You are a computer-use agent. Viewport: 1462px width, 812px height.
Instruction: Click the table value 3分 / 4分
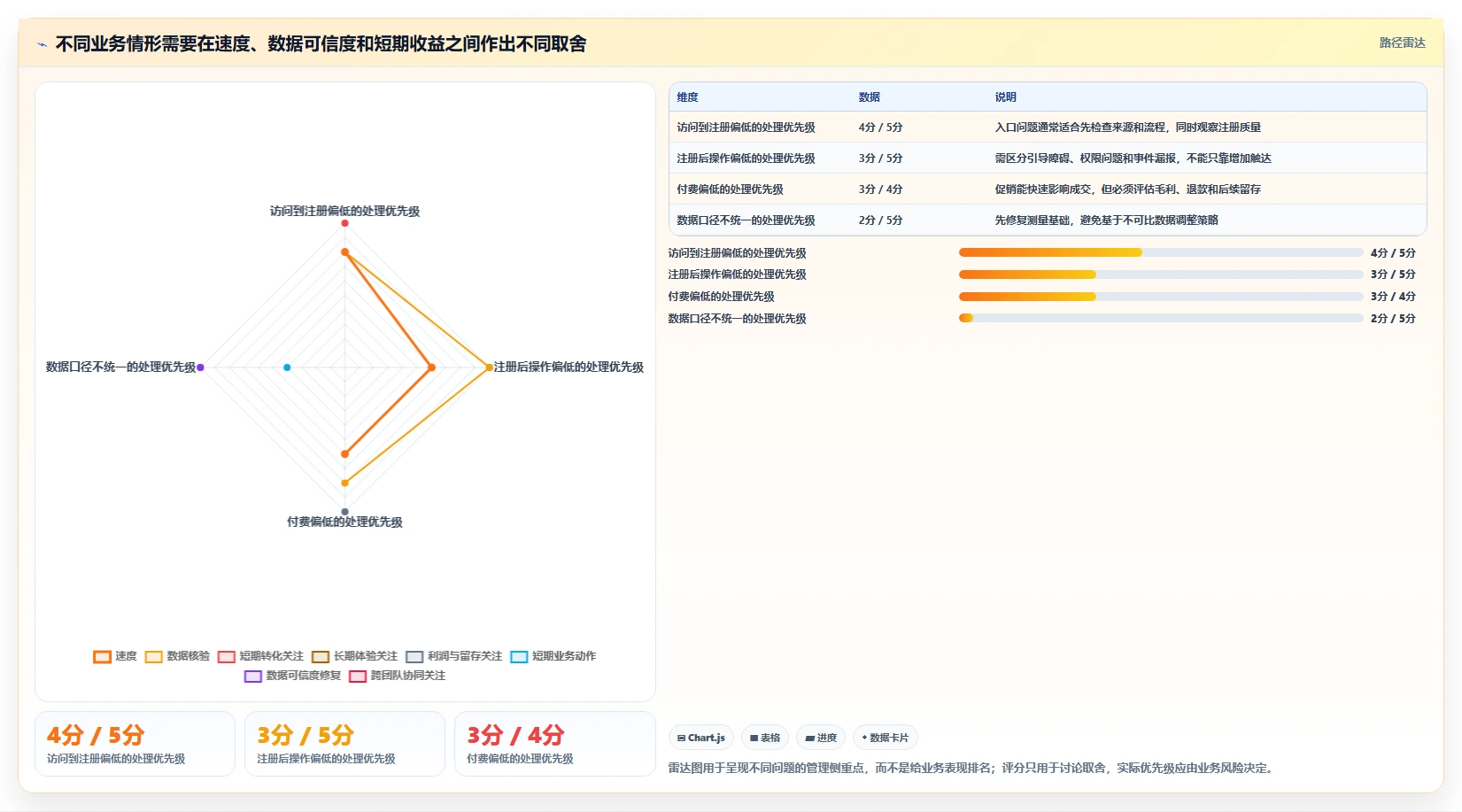point(880,189)
